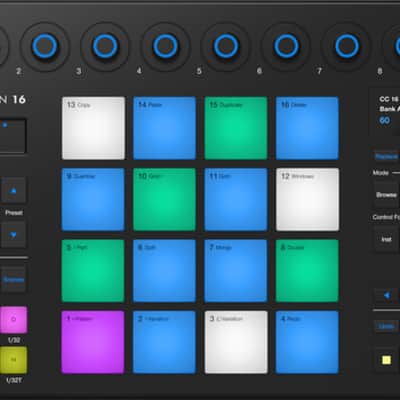Click the Inst control button
Image resolution: width=400 pixels, height=400 pixels.
click(386, 239)
